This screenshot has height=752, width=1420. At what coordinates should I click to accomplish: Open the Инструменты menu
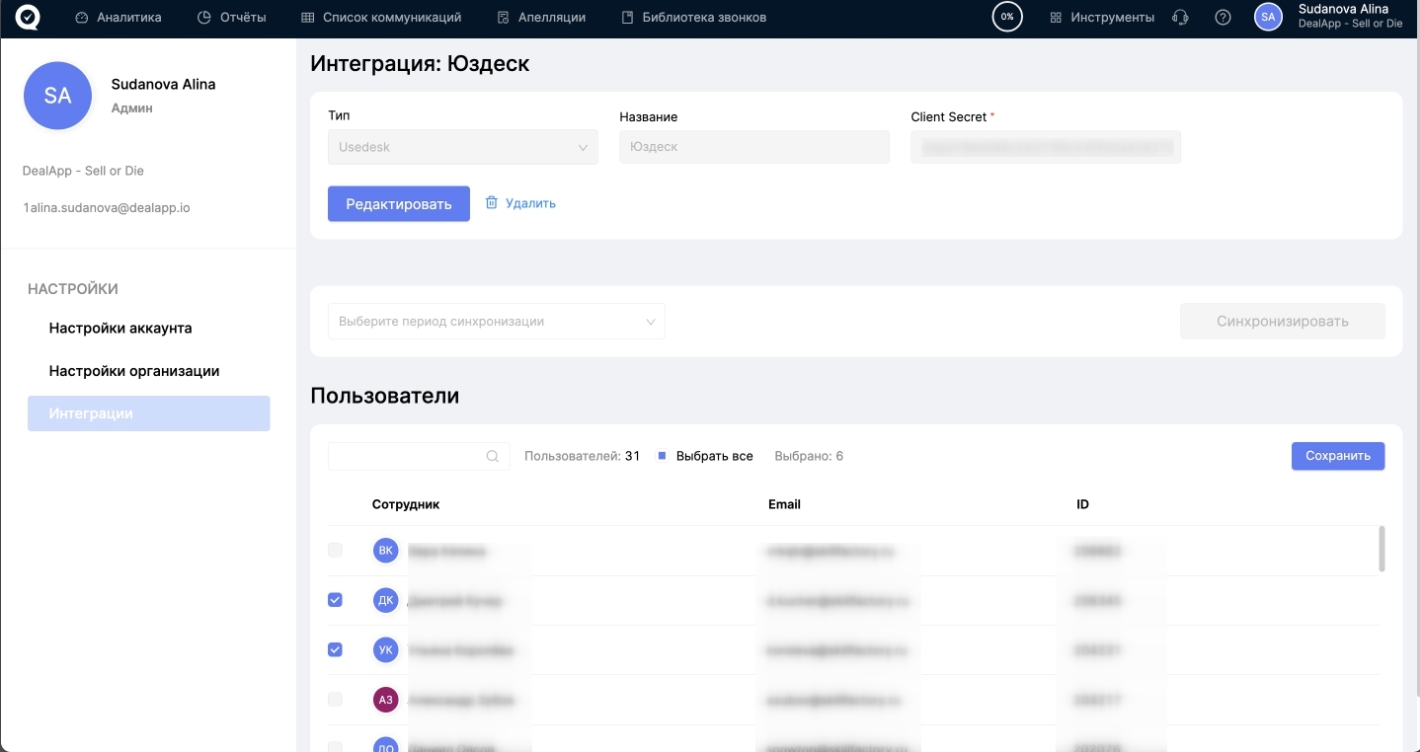click(x=1102, y=18)
